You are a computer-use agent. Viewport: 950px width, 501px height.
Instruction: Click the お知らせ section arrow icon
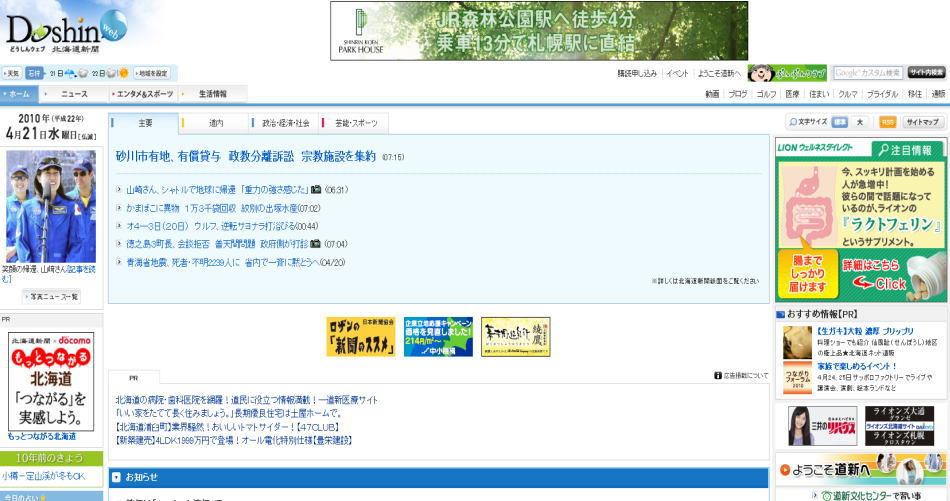(x=116, y=477)
